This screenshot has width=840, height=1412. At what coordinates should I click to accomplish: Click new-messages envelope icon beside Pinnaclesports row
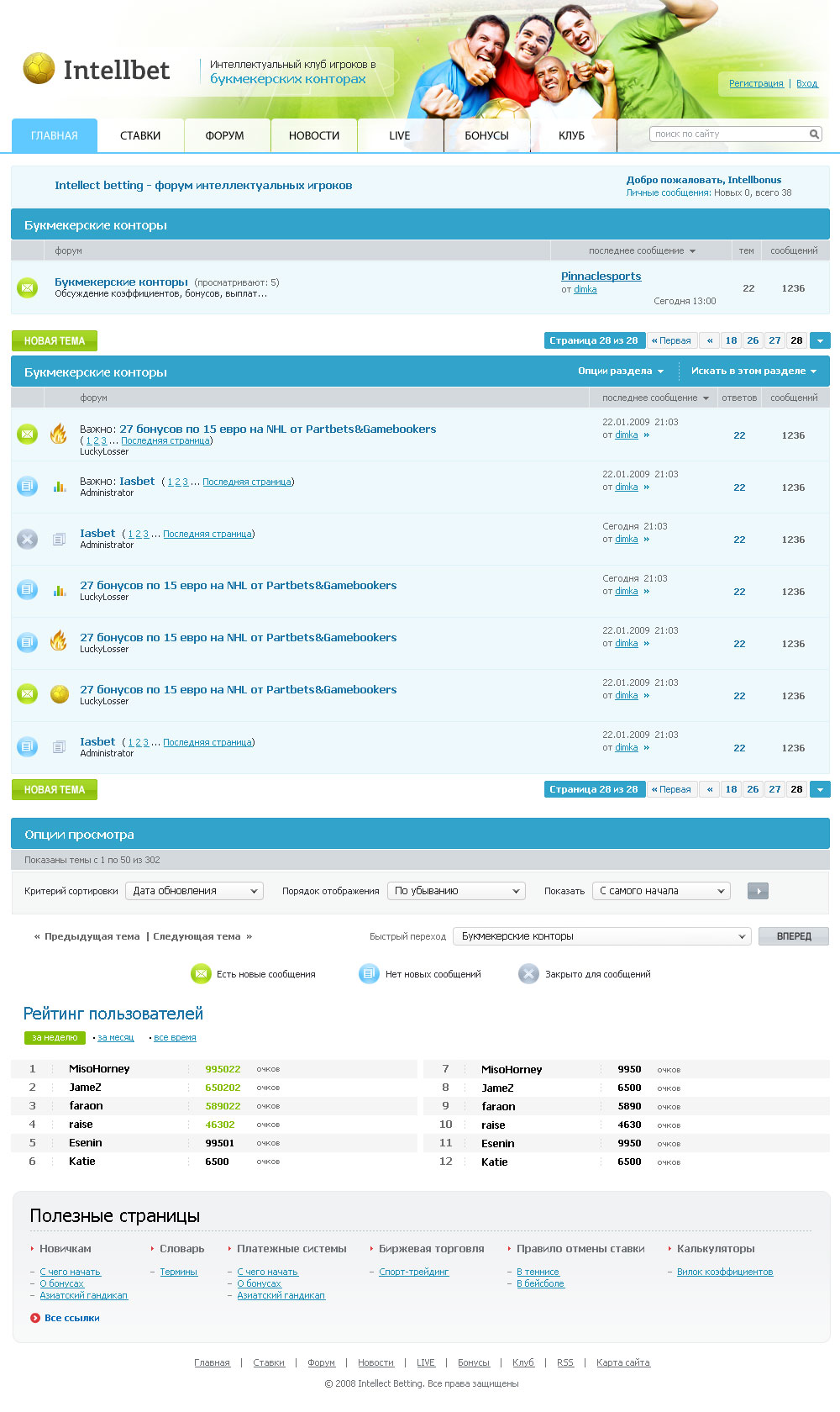28,288
